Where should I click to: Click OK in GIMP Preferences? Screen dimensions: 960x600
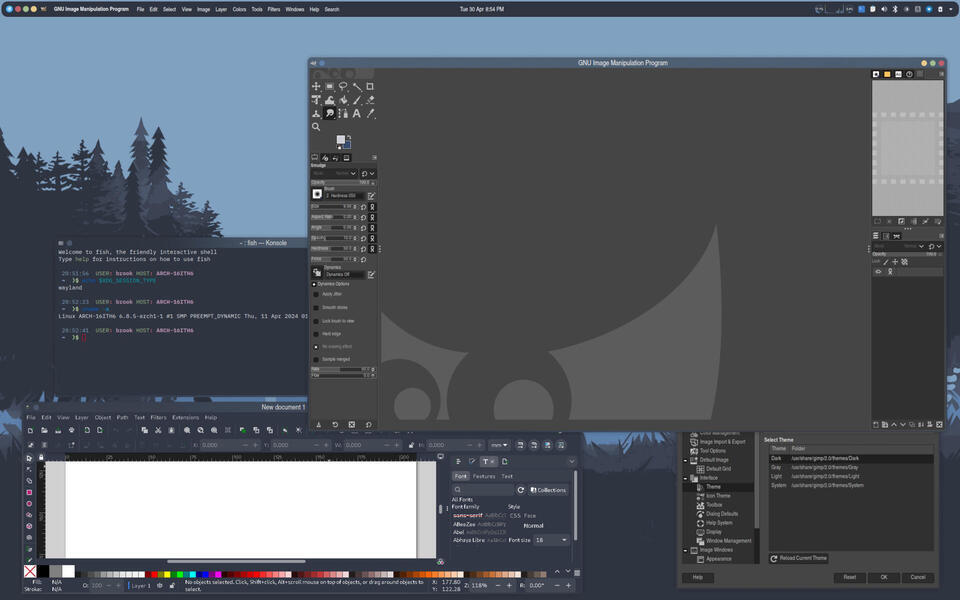pos(883,577)
